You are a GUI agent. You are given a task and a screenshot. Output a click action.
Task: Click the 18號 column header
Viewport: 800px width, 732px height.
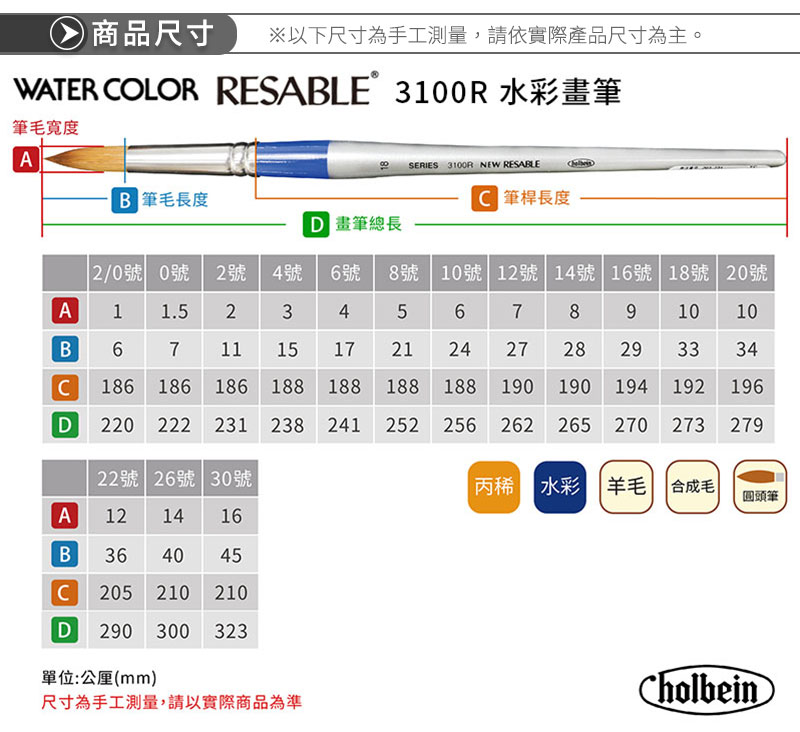688,273
